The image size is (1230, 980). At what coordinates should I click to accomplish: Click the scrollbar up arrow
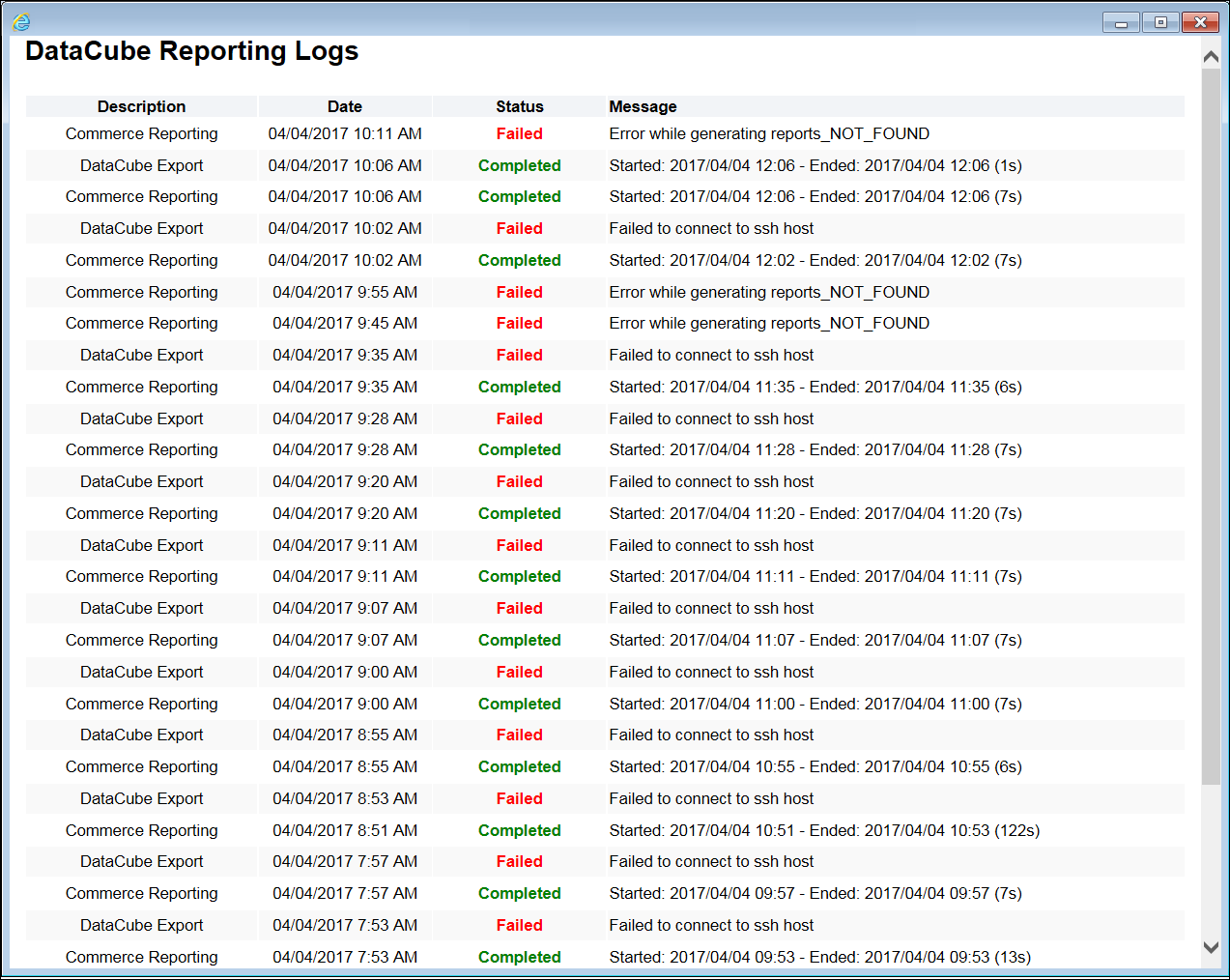pos(1211,57)
